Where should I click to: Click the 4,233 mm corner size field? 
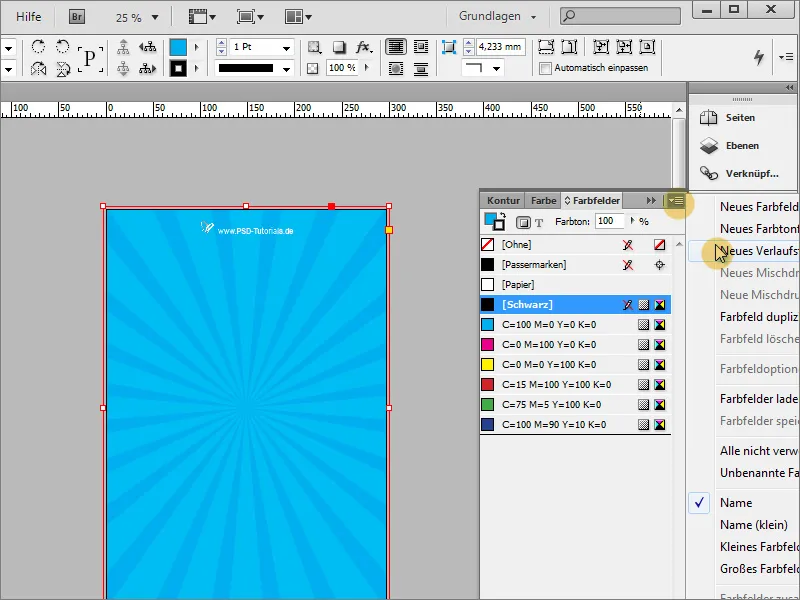click(x=501, y=47)
